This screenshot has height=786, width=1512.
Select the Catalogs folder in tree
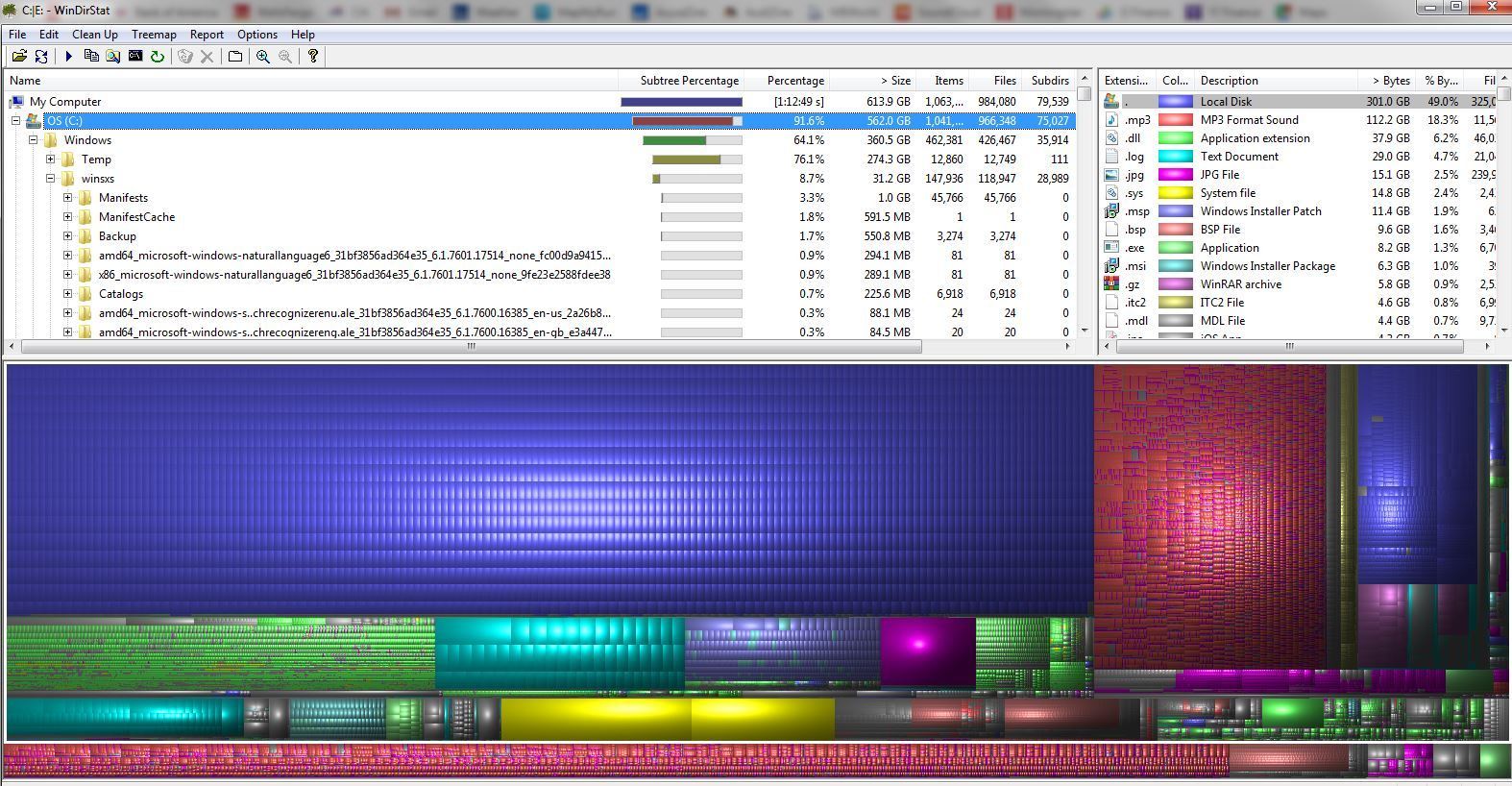pyautogui.click(x=120, y=294)
